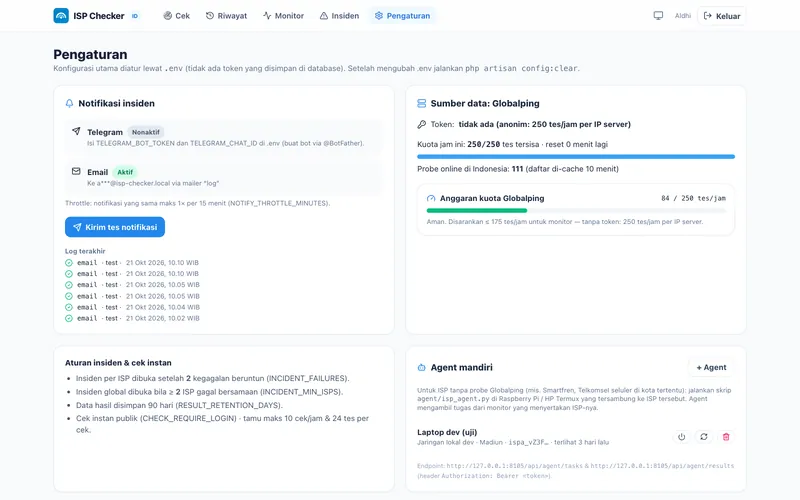Switch to the Monitor tab
This screenshot has height=500, width=800.
coord(283,16)
